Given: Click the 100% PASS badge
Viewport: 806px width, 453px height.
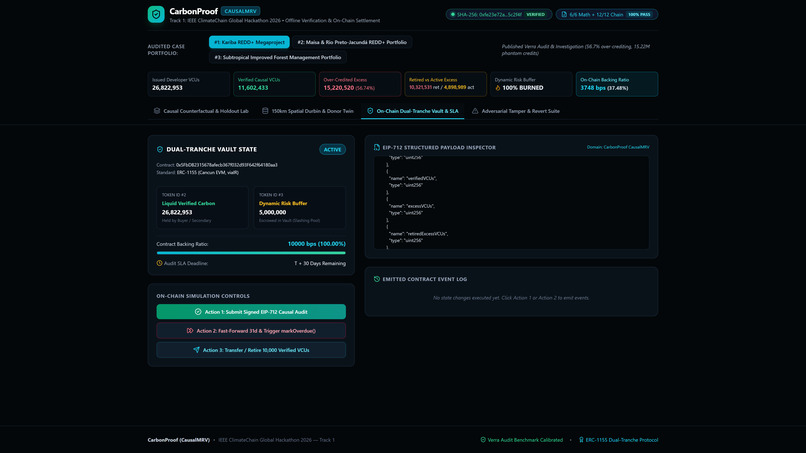Looking at the screenshot, I should click(x=639, y=14).
